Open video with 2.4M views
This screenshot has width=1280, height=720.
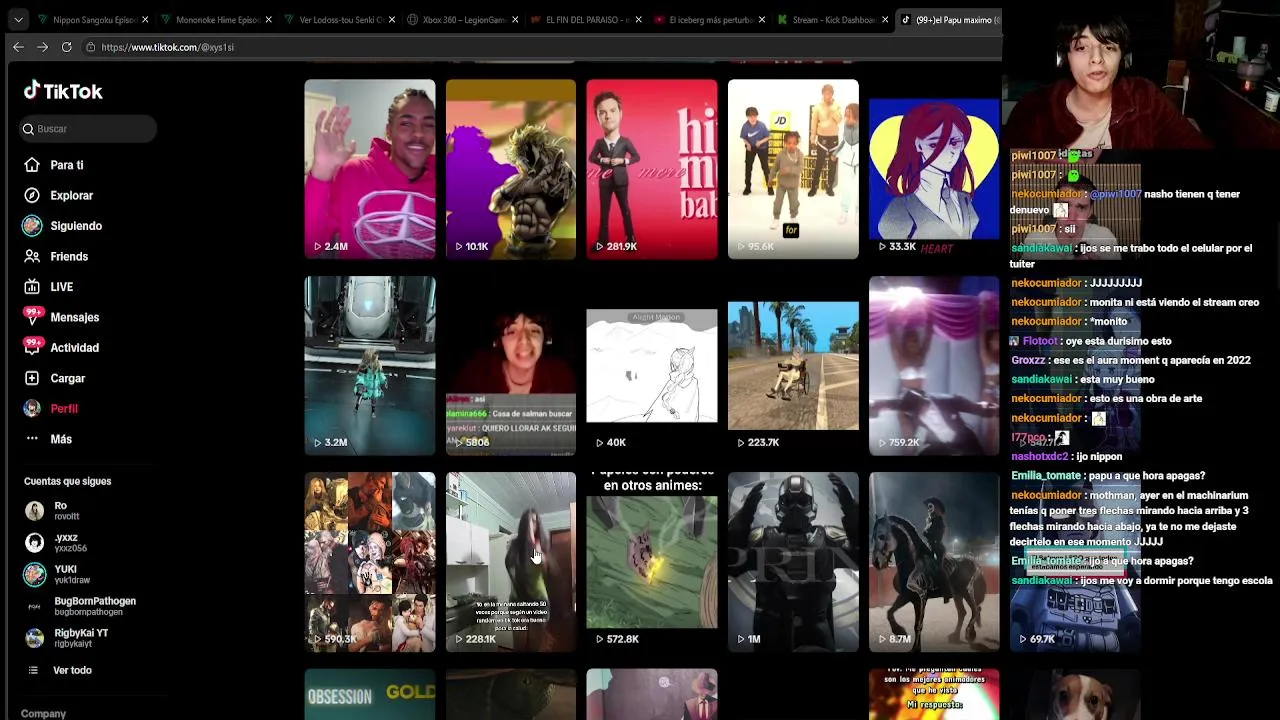[370, 169]
